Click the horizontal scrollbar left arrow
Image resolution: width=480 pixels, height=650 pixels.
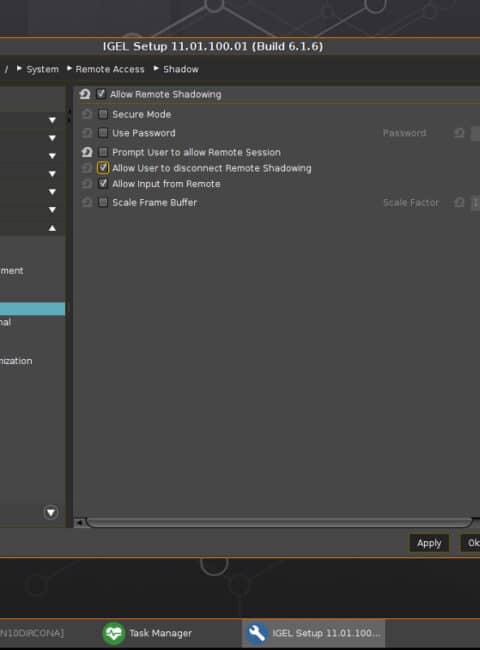(79, 523)
